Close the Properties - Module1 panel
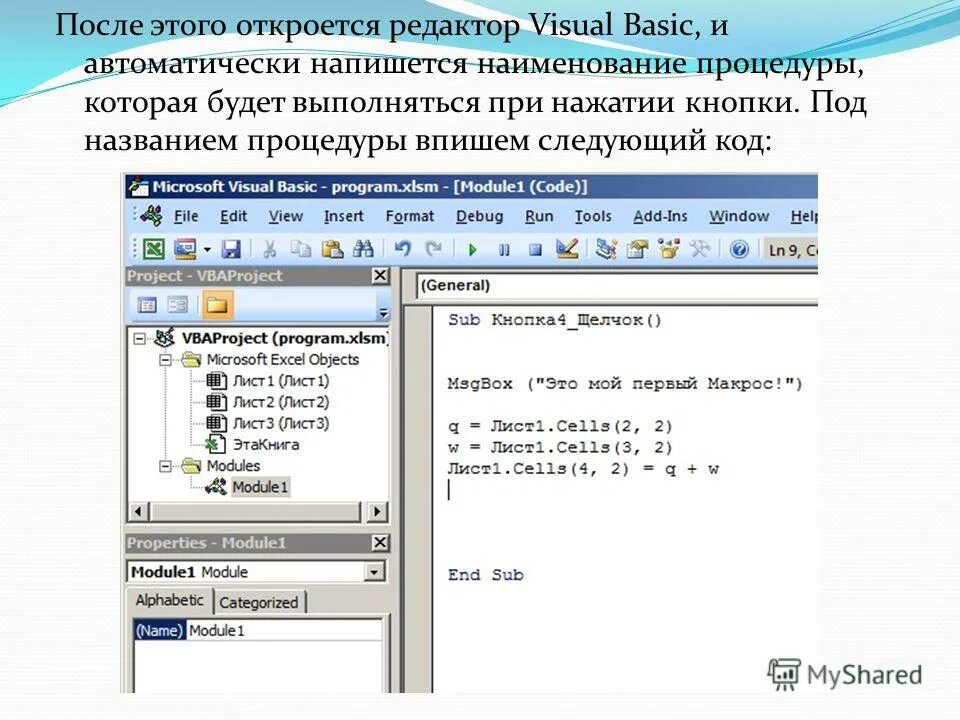Screen dimensions: 960x720 pos(380,542)
